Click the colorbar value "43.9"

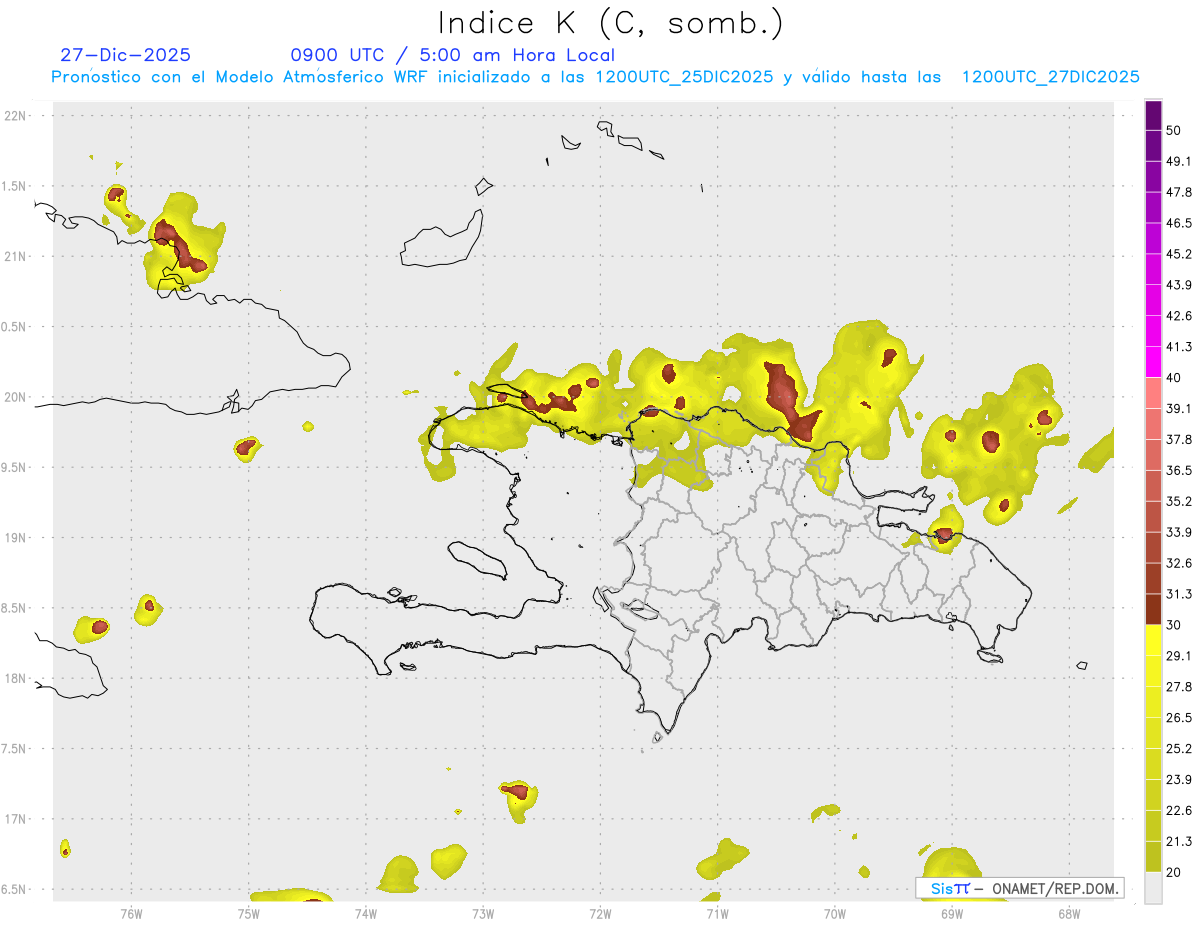click(1179, 285)
